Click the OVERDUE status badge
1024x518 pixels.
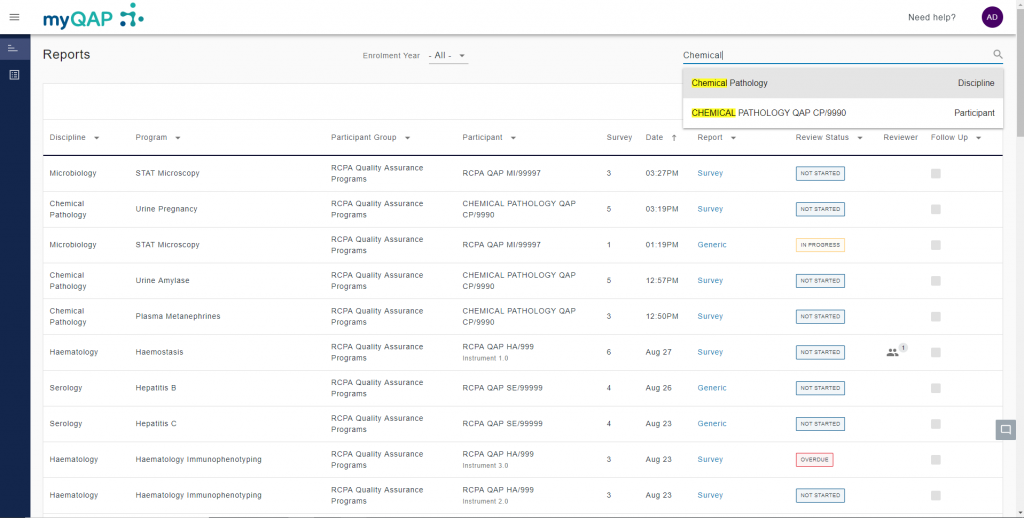pos(814,460)
